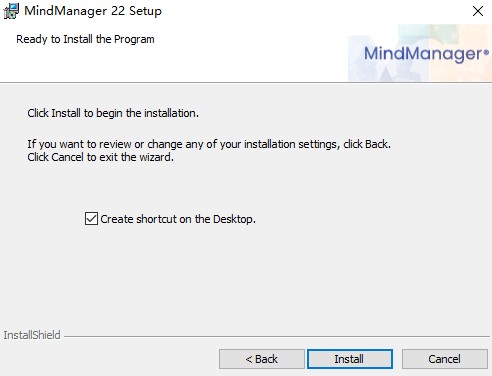Click the MindManager logo in the header banner
The width and height of the screenshot is (492, 376).
(426, 54)
